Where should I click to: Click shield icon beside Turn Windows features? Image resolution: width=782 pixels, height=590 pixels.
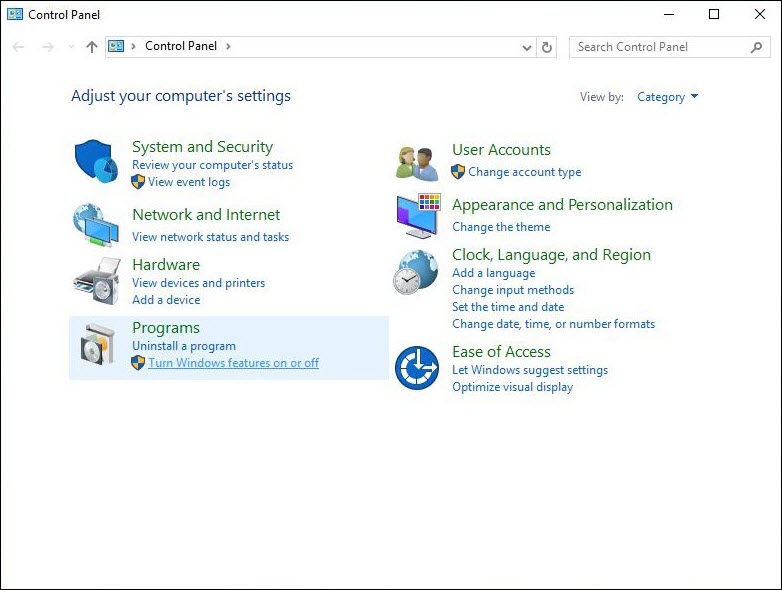coord(138,363)
